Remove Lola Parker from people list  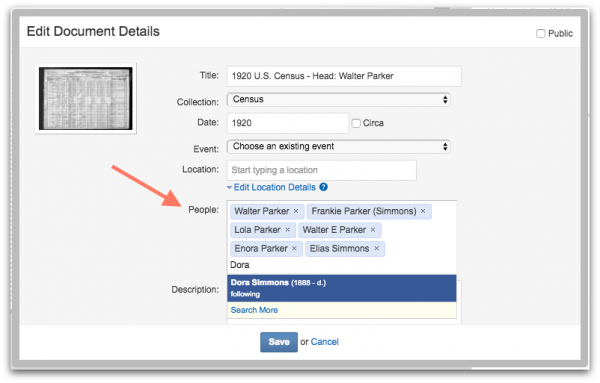point(287,230)
